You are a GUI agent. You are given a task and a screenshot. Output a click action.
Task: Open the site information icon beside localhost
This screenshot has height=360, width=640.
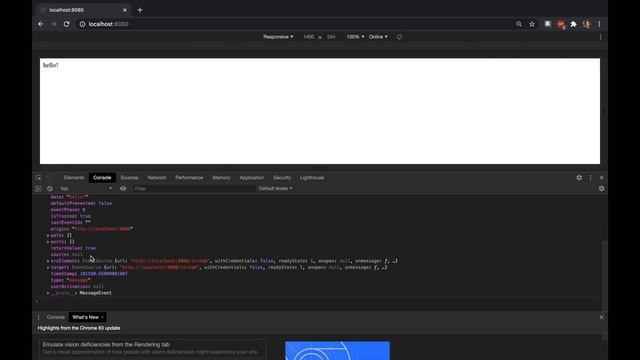82,24
